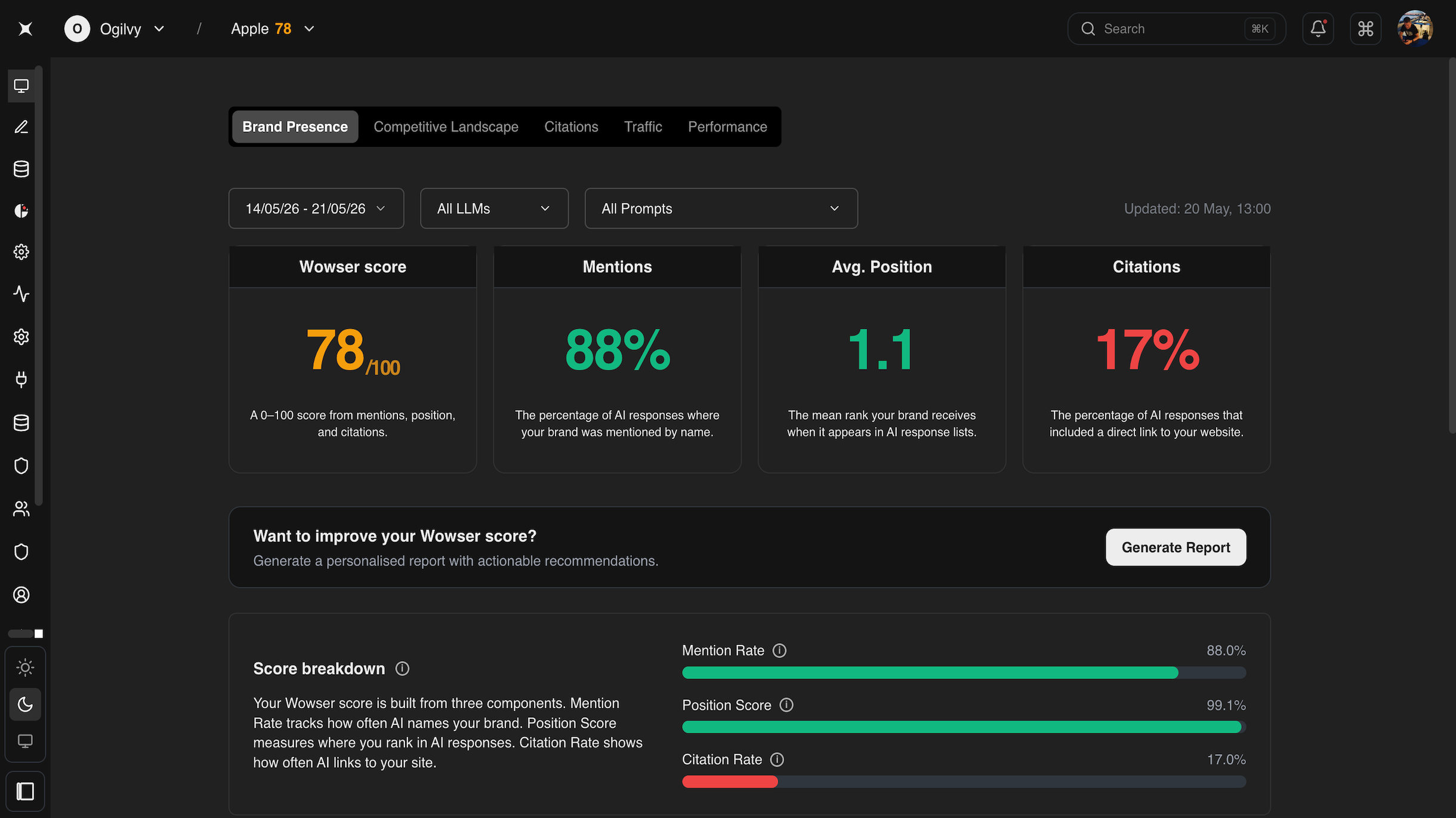
Task: Click the 'Wowser score' card header
Action: [x=353, y=267]
